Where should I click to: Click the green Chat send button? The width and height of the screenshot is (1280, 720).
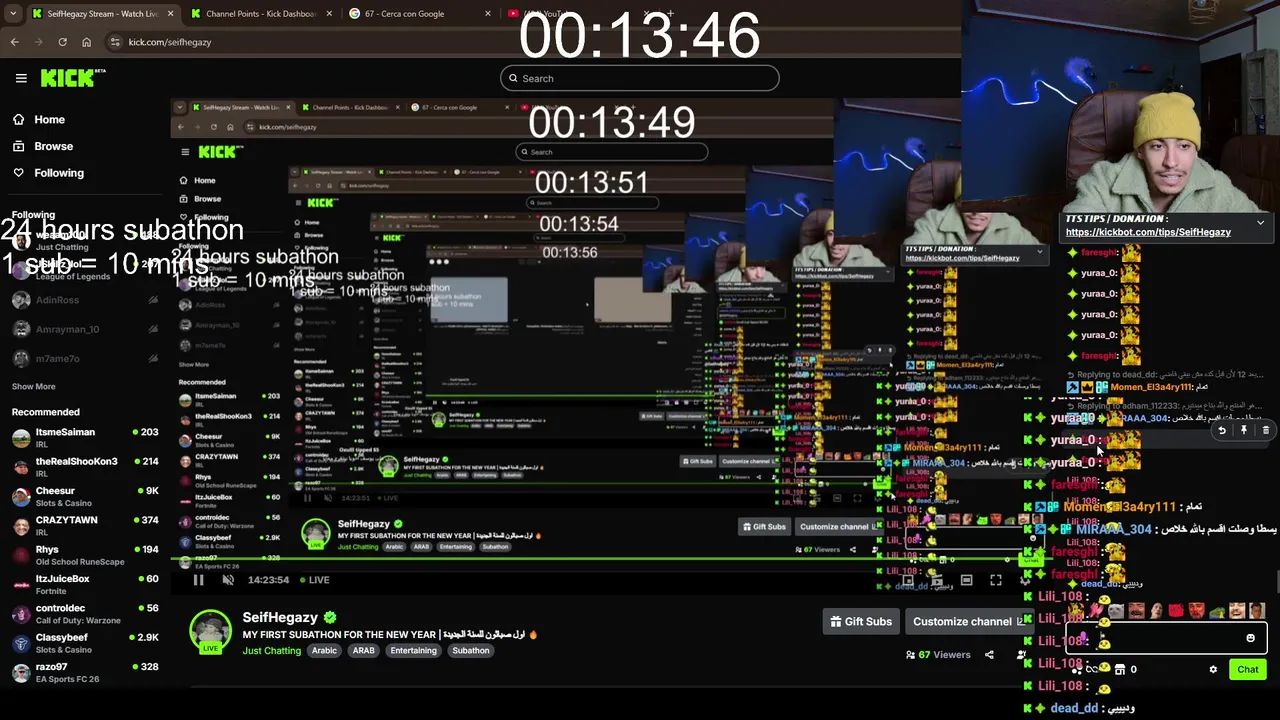tap(1247, 669)
